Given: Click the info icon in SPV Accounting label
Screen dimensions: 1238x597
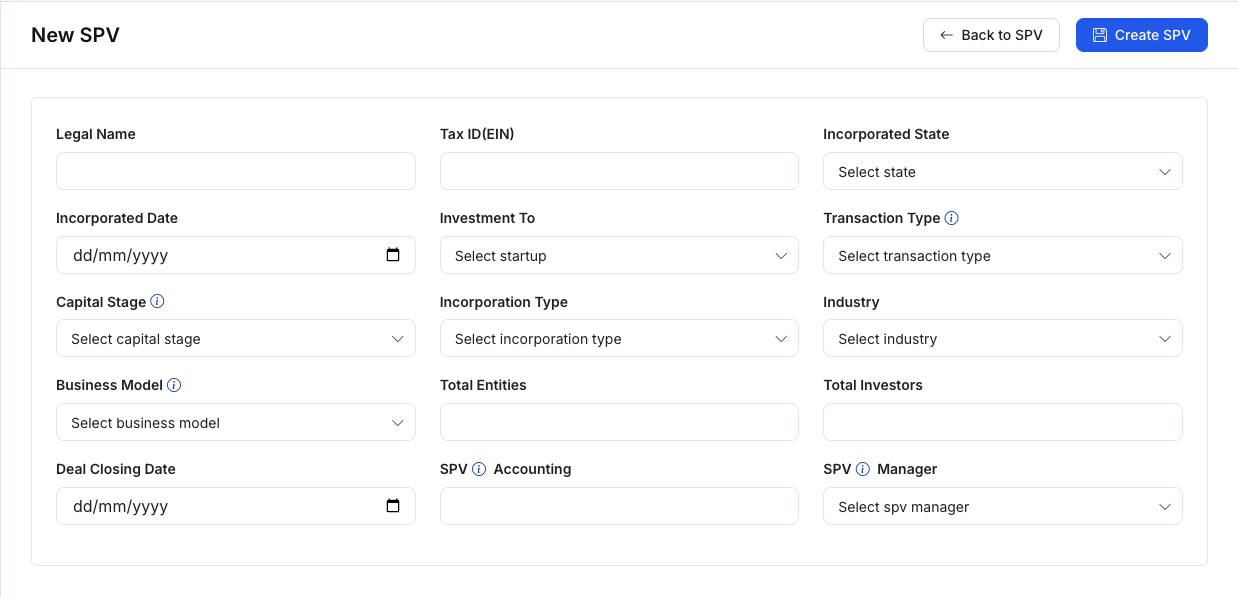Looking at the screenshot, I should coord(479,469).
